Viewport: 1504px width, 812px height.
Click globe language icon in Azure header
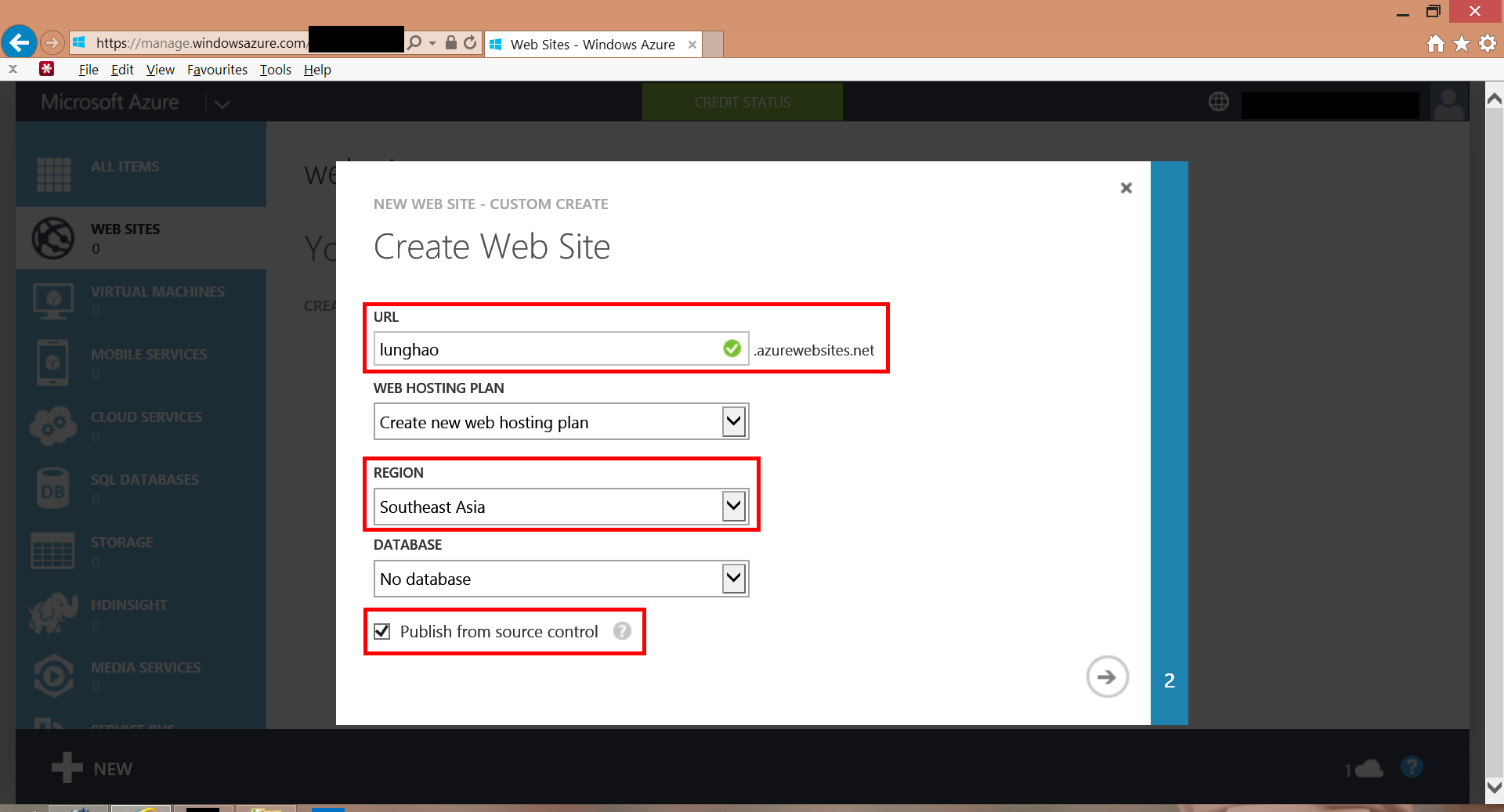pos(1219,101)
